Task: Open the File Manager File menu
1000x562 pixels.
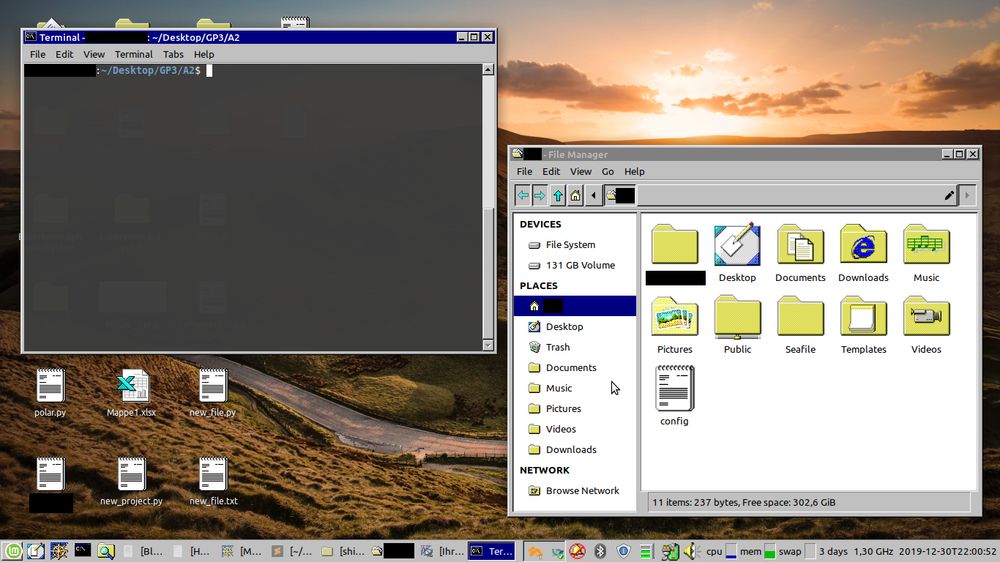Action: (524, 172)
